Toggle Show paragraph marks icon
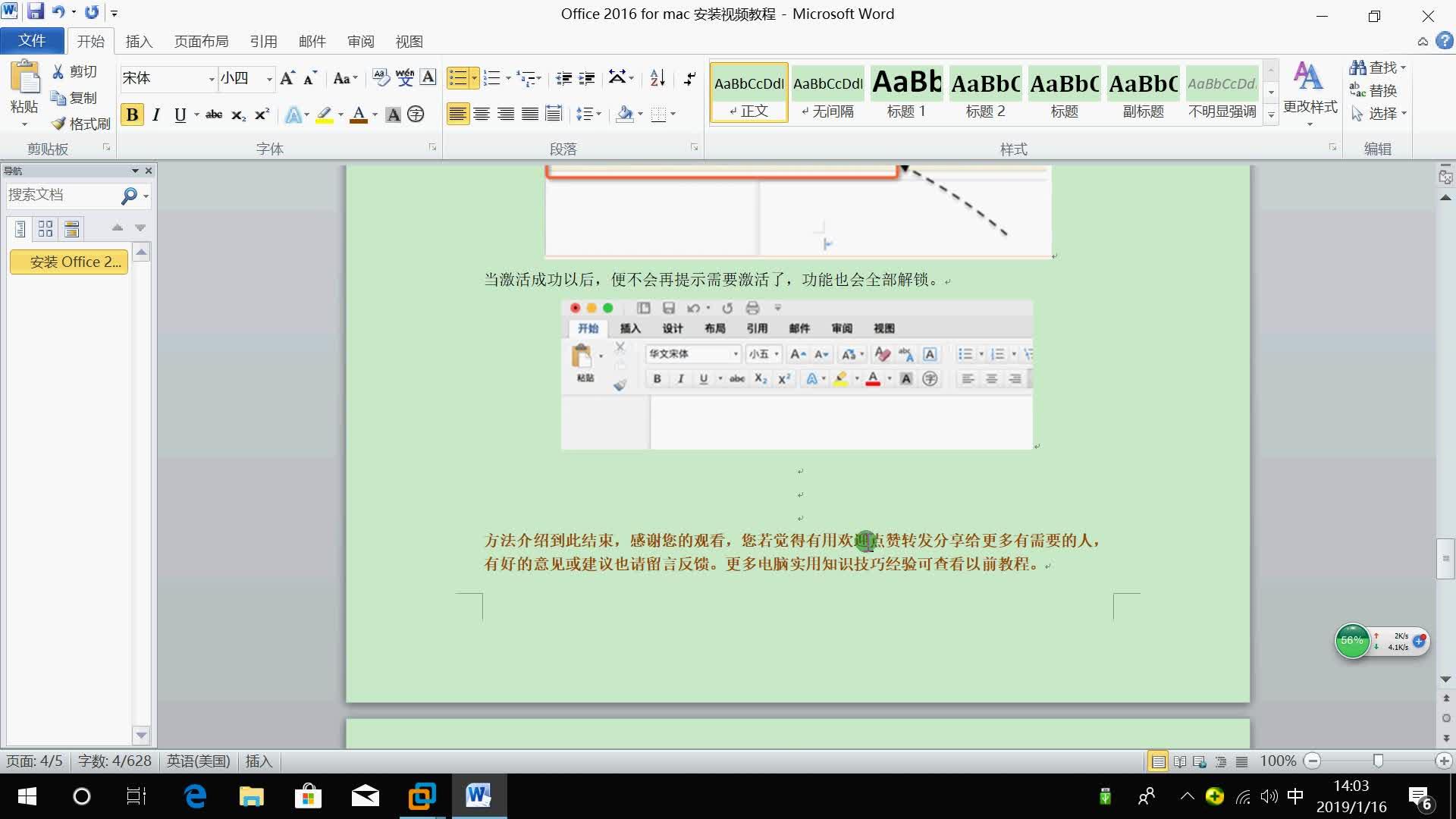1456x819 pixels. click(x=689, y=77)
